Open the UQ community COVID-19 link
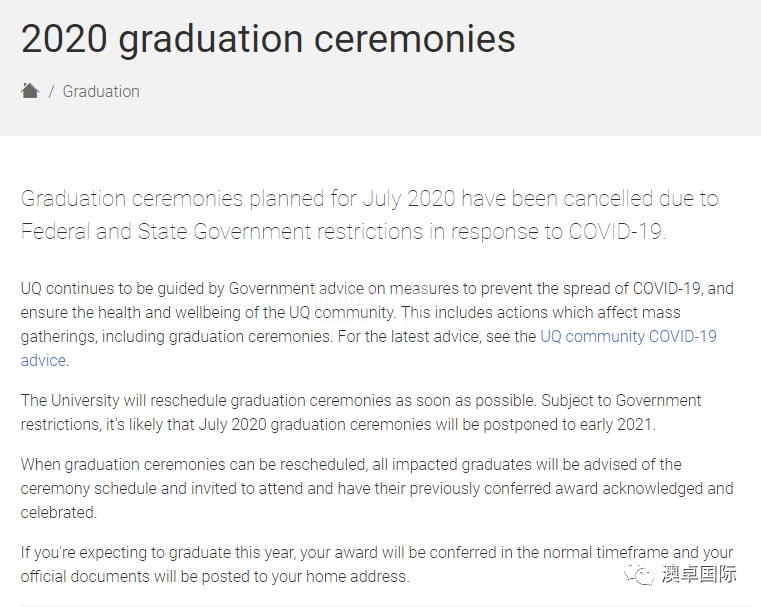 coord(629,336)
